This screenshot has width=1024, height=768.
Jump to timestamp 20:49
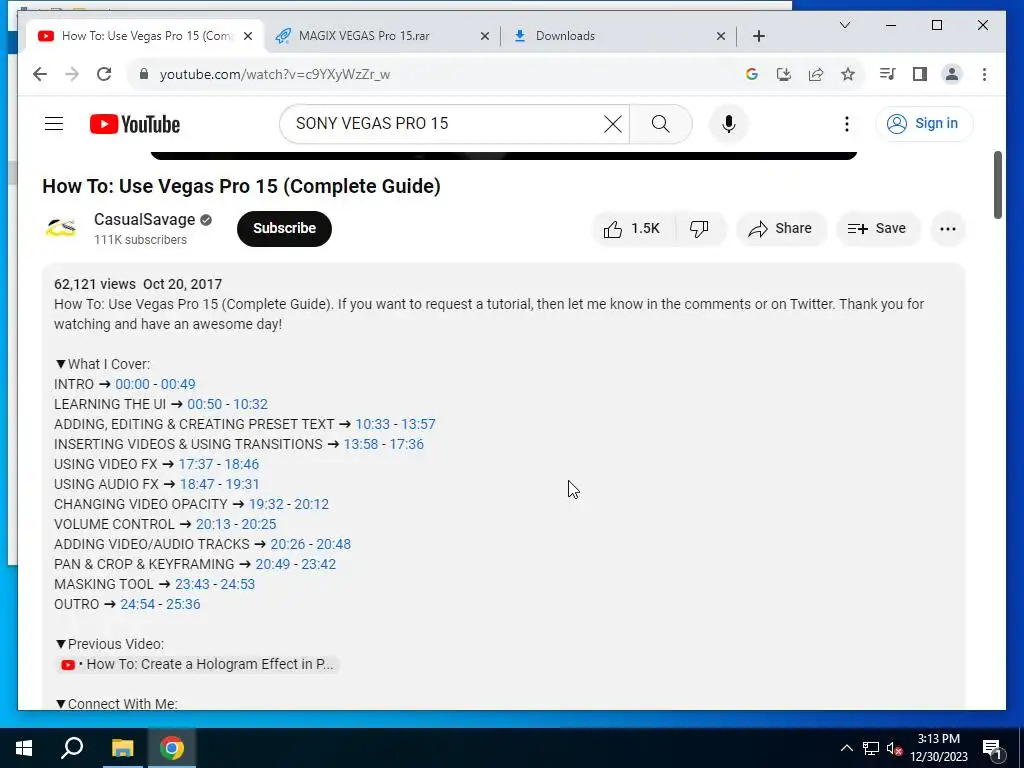pos(272,564)
